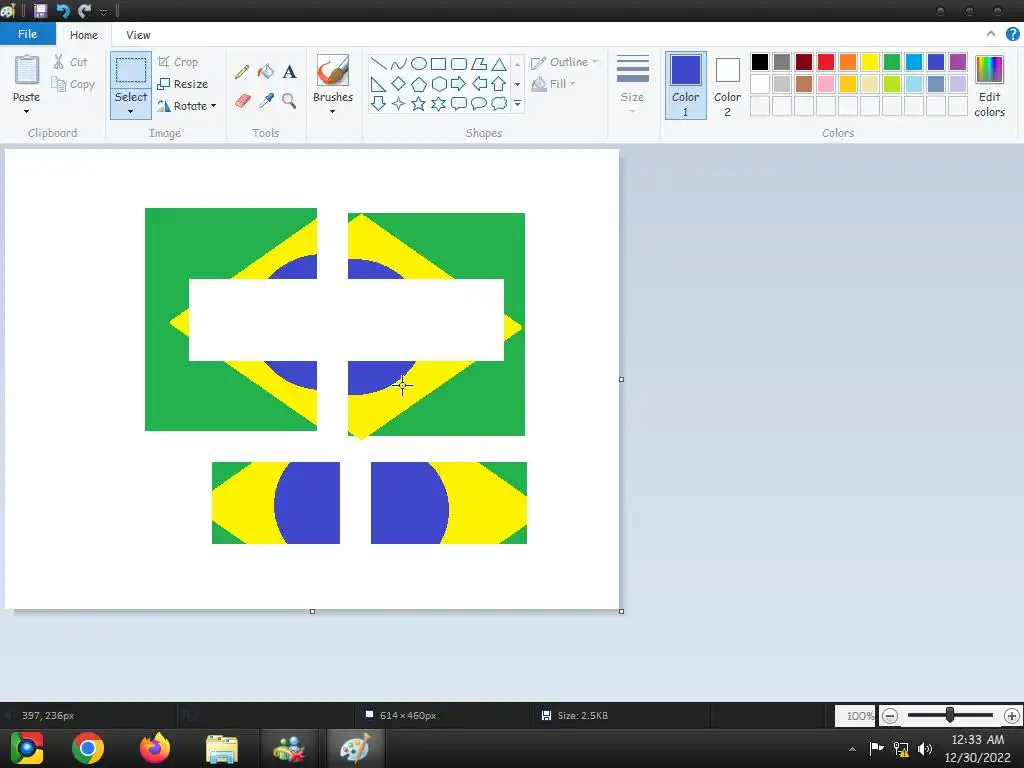Open Firefox from the taskbar
The width and height of the screenshot is (1024, 768).
tap(155, 748)
